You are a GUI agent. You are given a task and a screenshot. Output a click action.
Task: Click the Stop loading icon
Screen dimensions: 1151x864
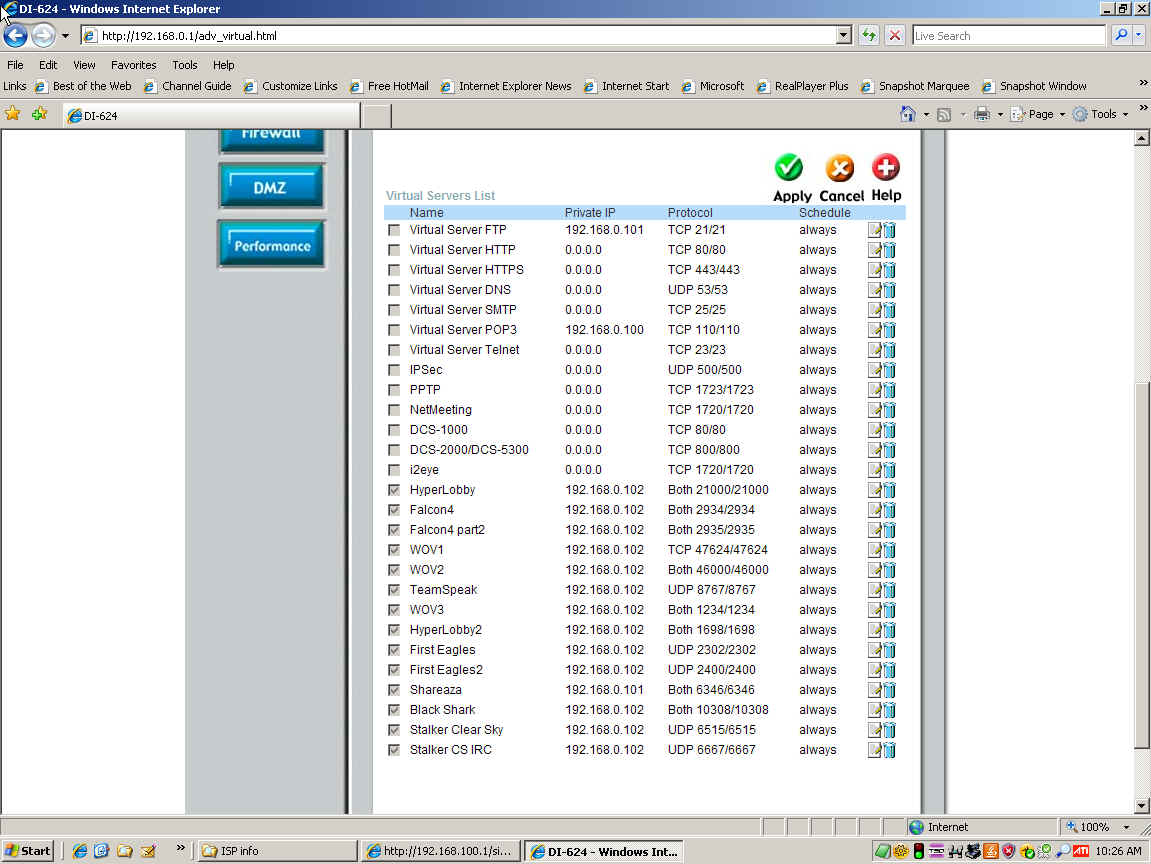click(895, 35)
